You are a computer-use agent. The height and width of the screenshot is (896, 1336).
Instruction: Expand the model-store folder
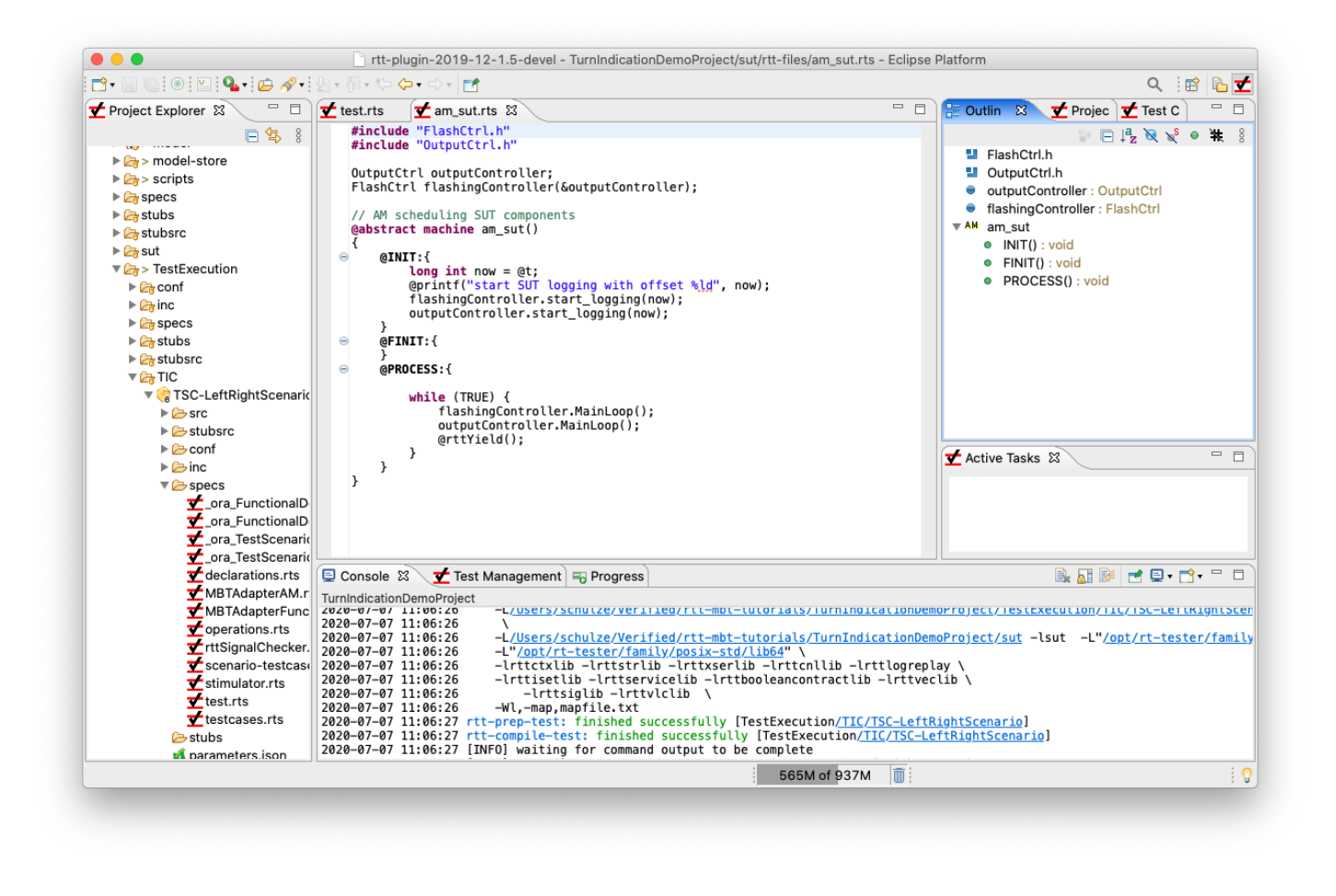[117, 160]
